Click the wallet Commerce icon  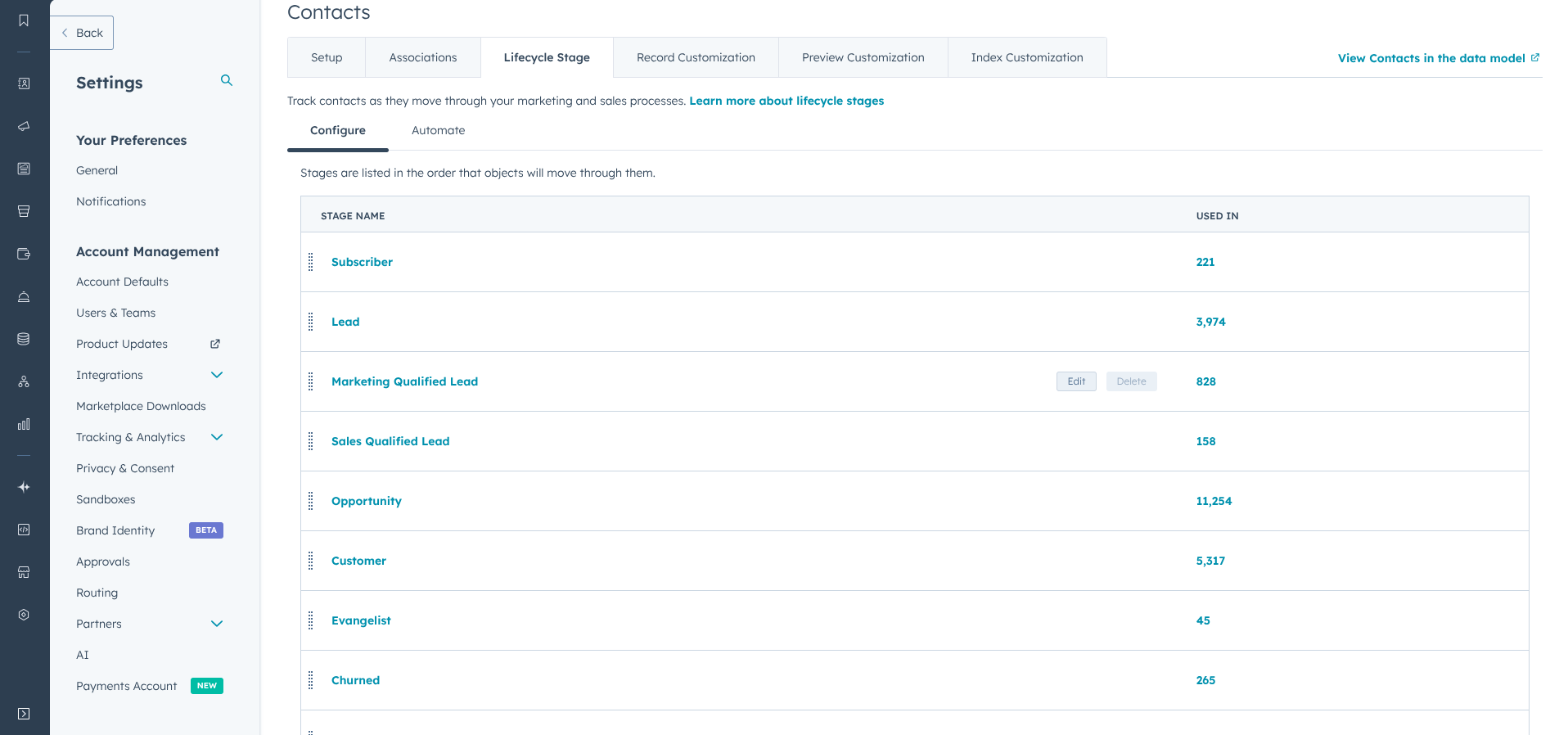tap(24, 254)
